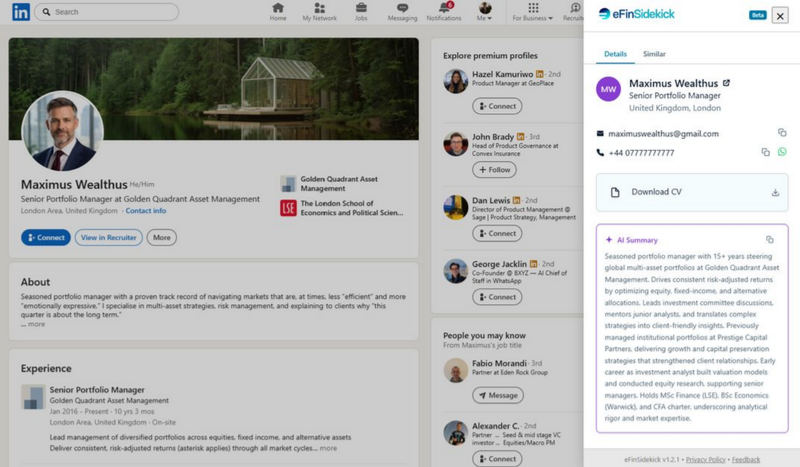Close the eFinSidekick panel
The image size is (800, 467).
point(780,16)
